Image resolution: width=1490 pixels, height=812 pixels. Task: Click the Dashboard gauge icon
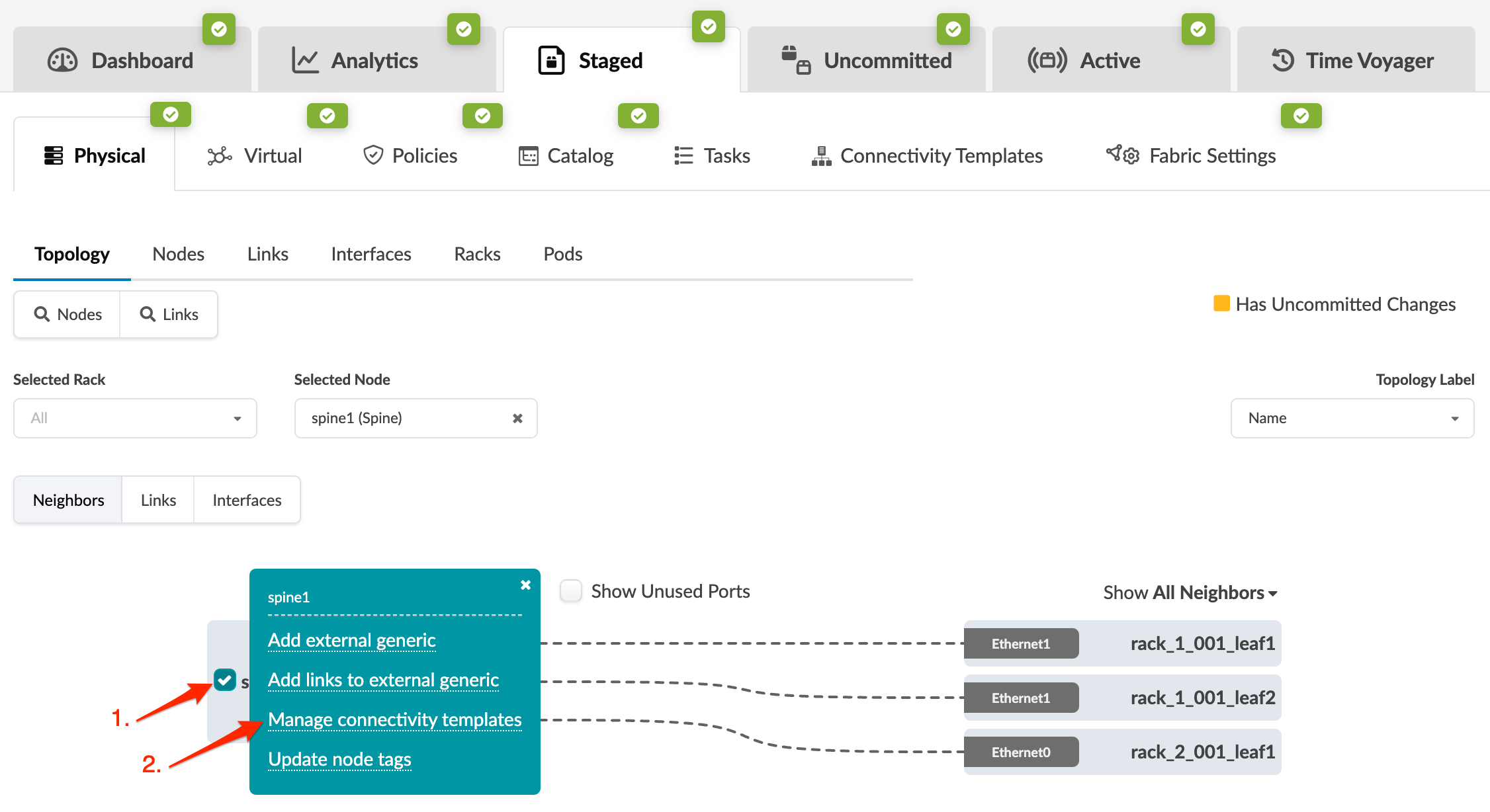(x=63, y=60)
